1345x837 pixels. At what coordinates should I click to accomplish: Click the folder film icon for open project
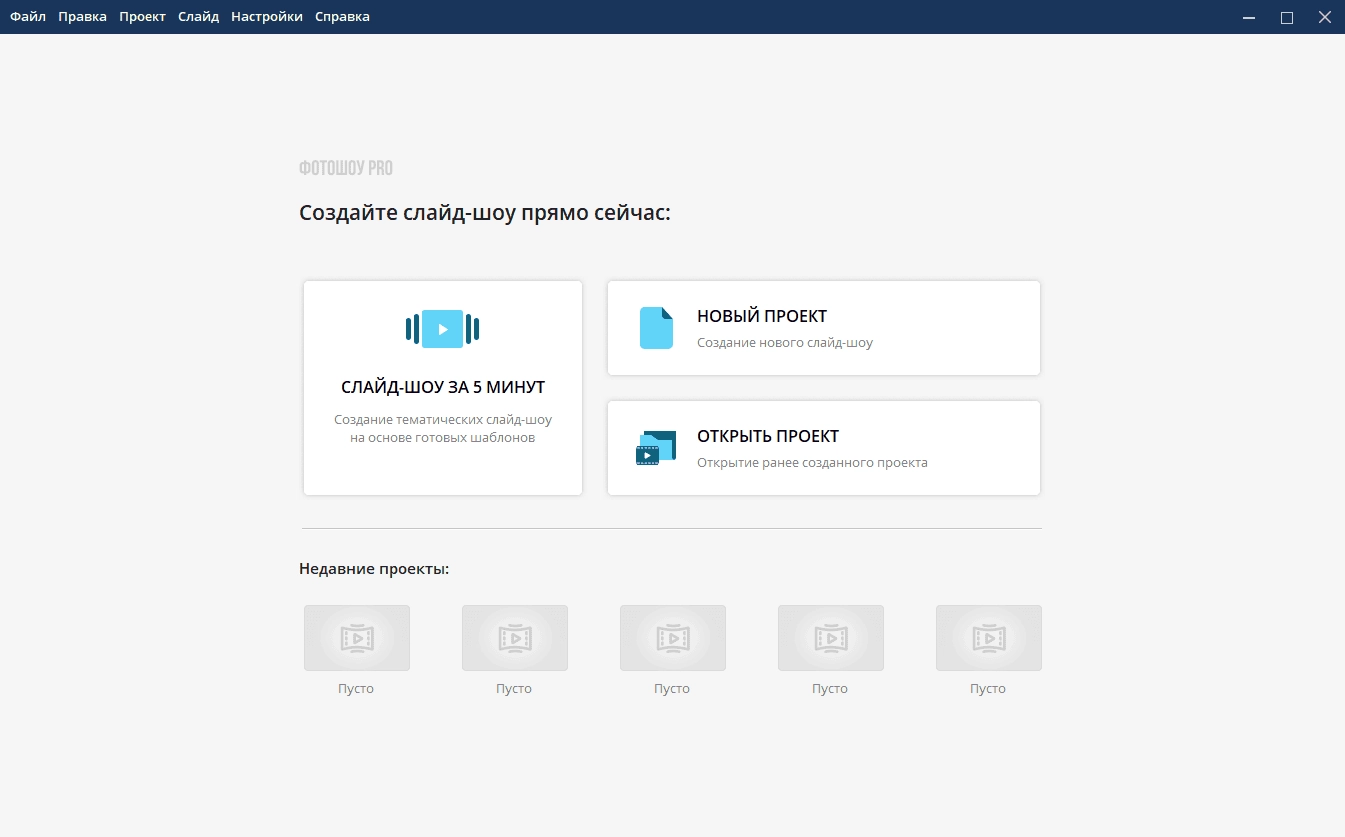[x=656, y=448]
